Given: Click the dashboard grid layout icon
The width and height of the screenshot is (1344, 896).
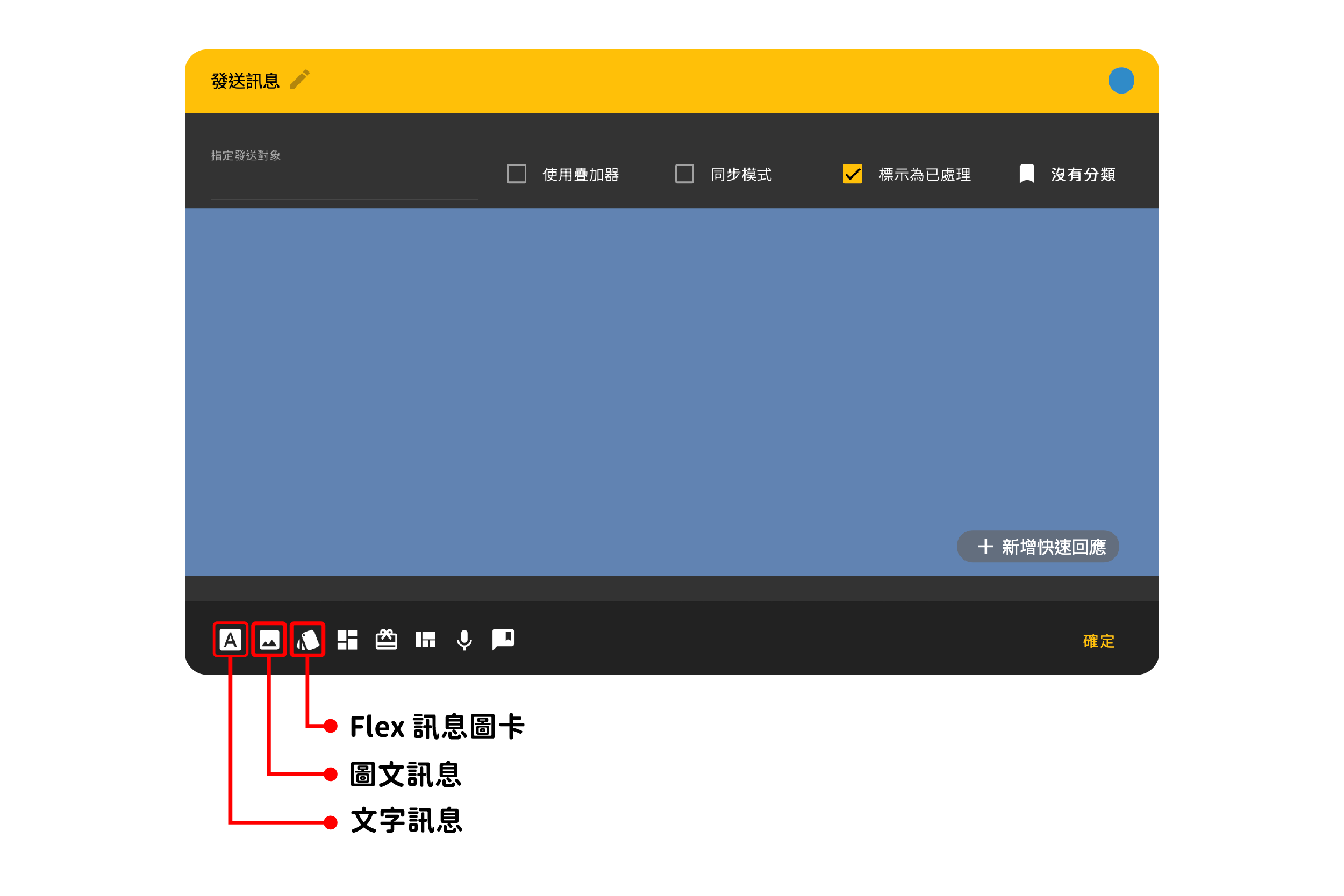Looking at the screenshot, I should (x=347, y=640).
